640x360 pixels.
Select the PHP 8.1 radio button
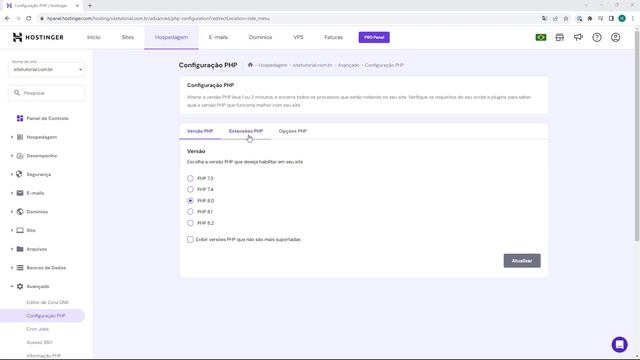[x=190, y=212]
